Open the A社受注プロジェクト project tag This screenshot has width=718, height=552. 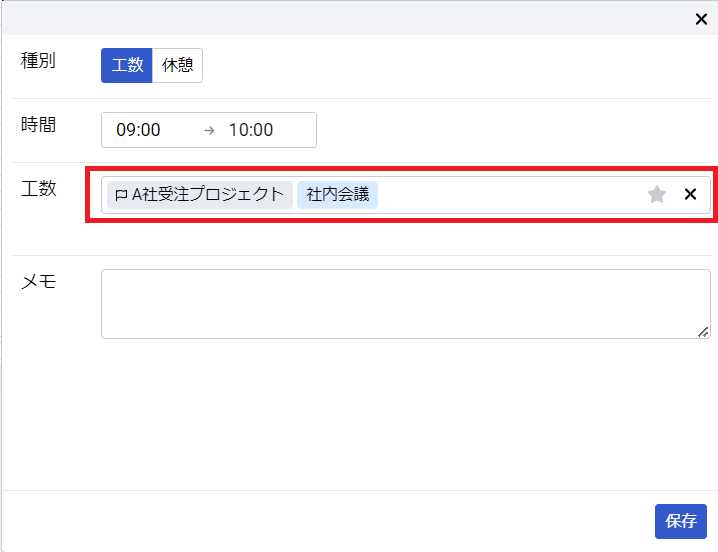pos(200,195)
